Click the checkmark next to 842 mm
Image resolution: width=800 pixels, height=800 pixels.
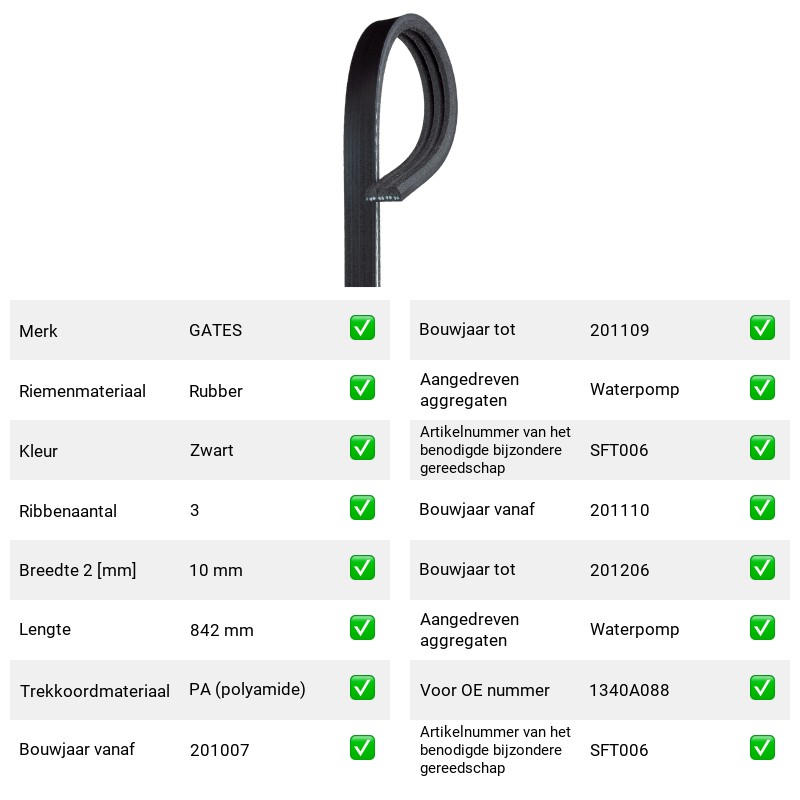coord(362,628)
